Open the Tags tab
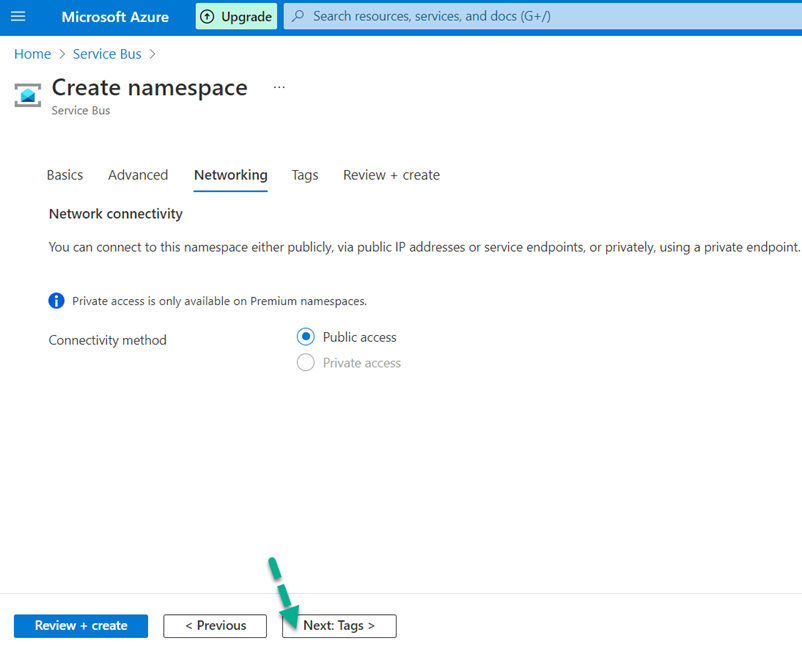The height and width of the screenshot is (646, 802). (x=304, y=175)
